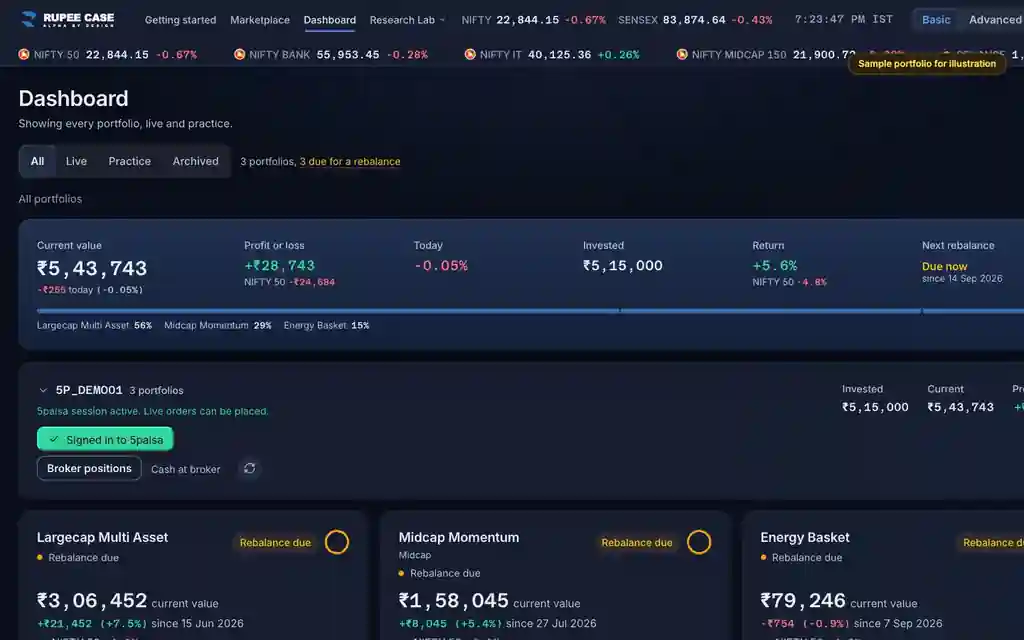
Task: Open Broker positions
Action: point(89,468)
